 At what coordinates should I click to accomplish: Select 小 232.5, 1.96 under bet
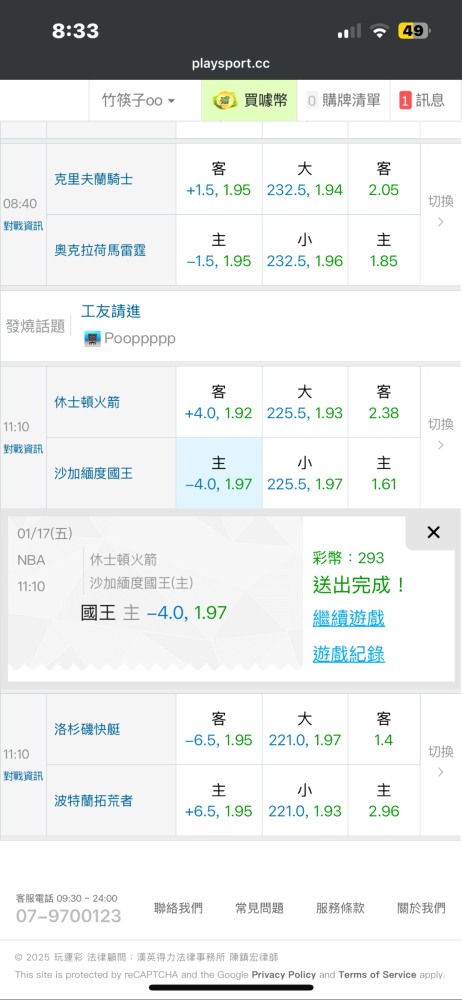point(304,250)
